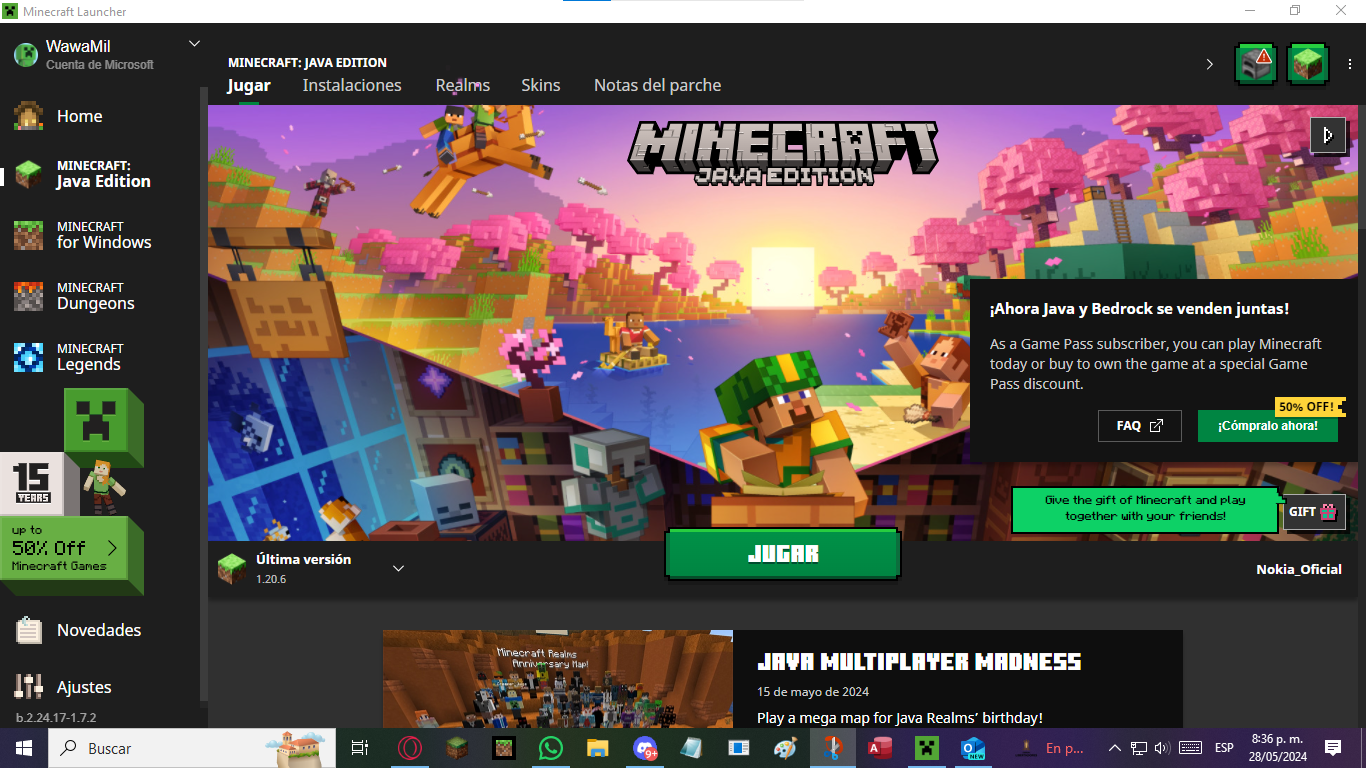Open the Java Multiplayer Madness headline

click(919, 662)
